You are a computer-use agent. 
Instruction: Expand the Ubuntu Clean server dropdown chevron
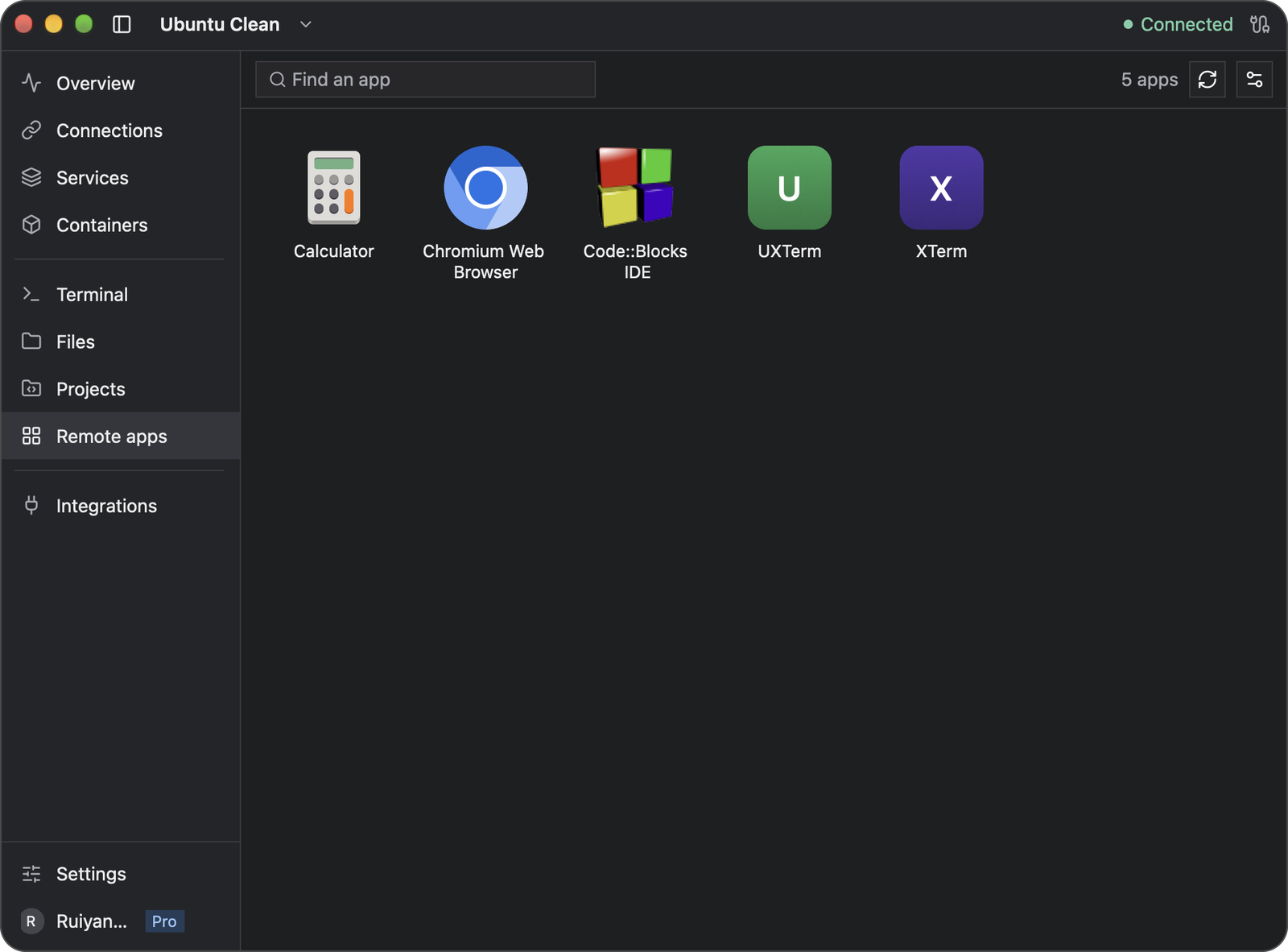306,24
